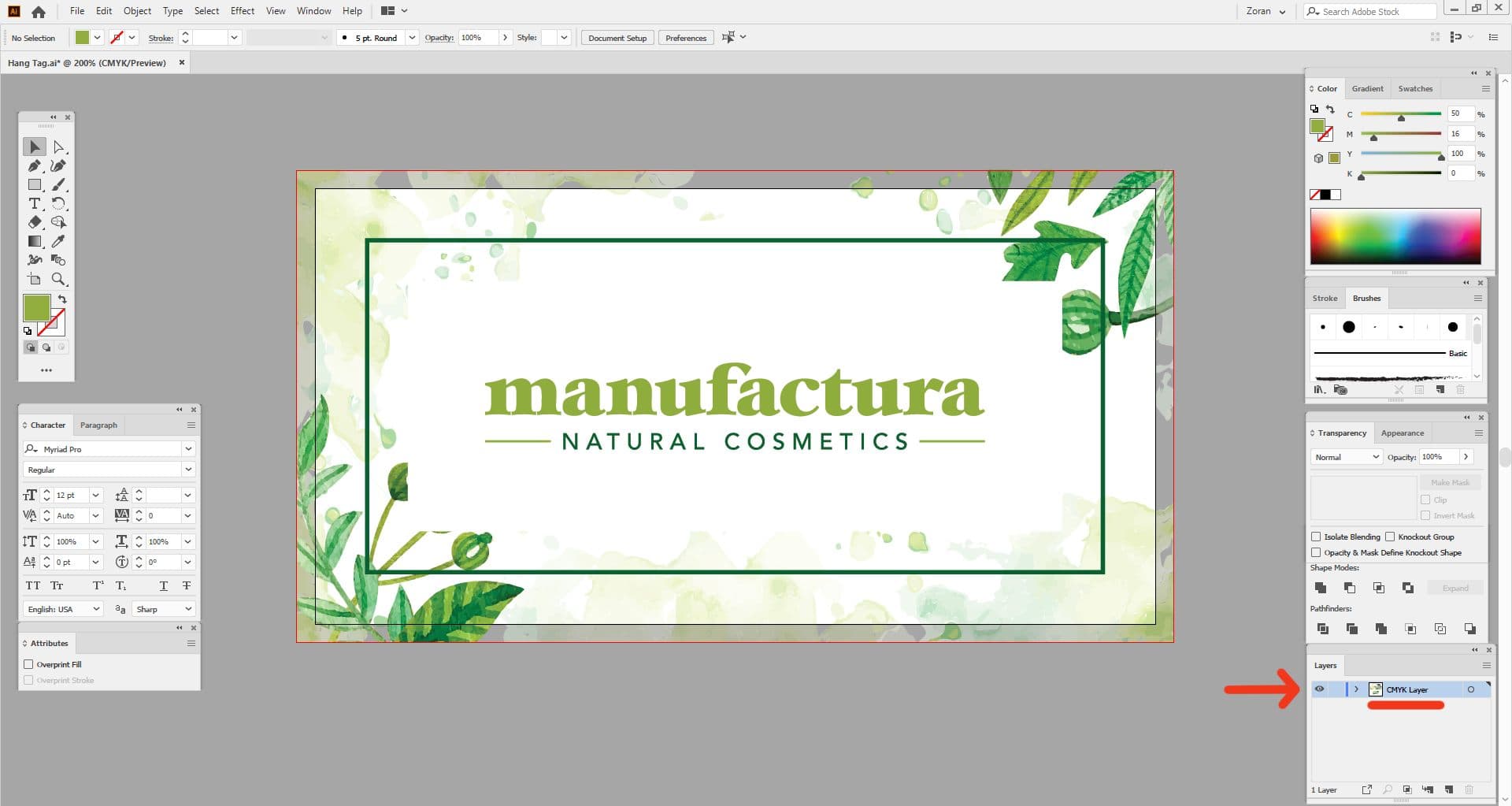Expand the CMYK Layer contents

click(1356, 689)
